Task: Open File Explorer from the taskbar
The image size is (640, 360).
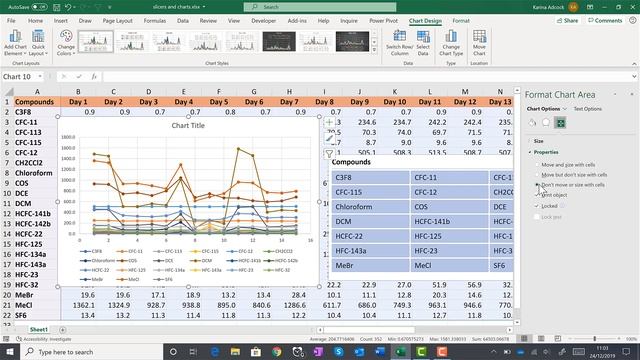Action: pos(235,351)
